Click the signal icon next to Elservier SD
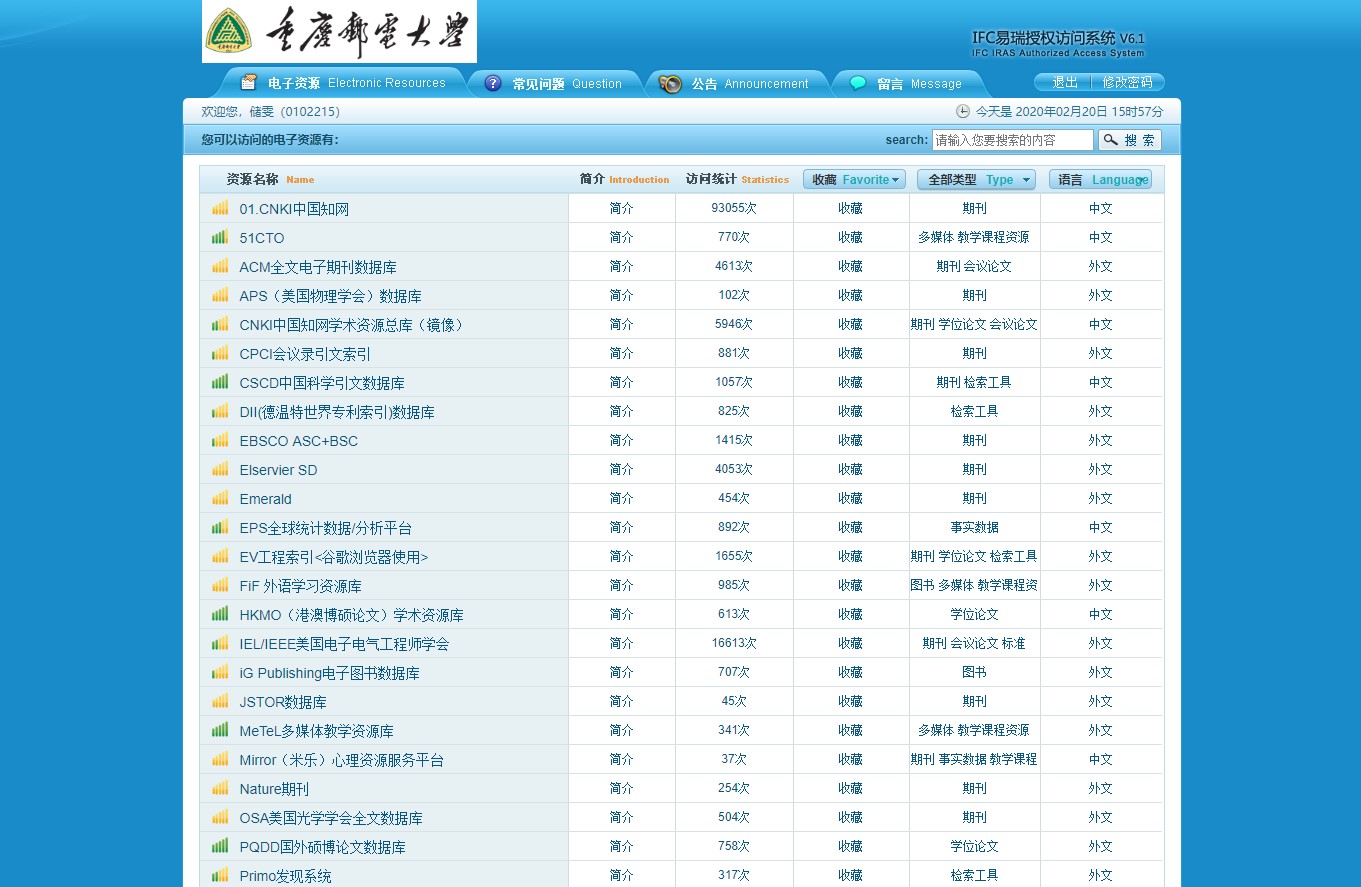This screenshot has width=1361, height=887. (220, 469)
